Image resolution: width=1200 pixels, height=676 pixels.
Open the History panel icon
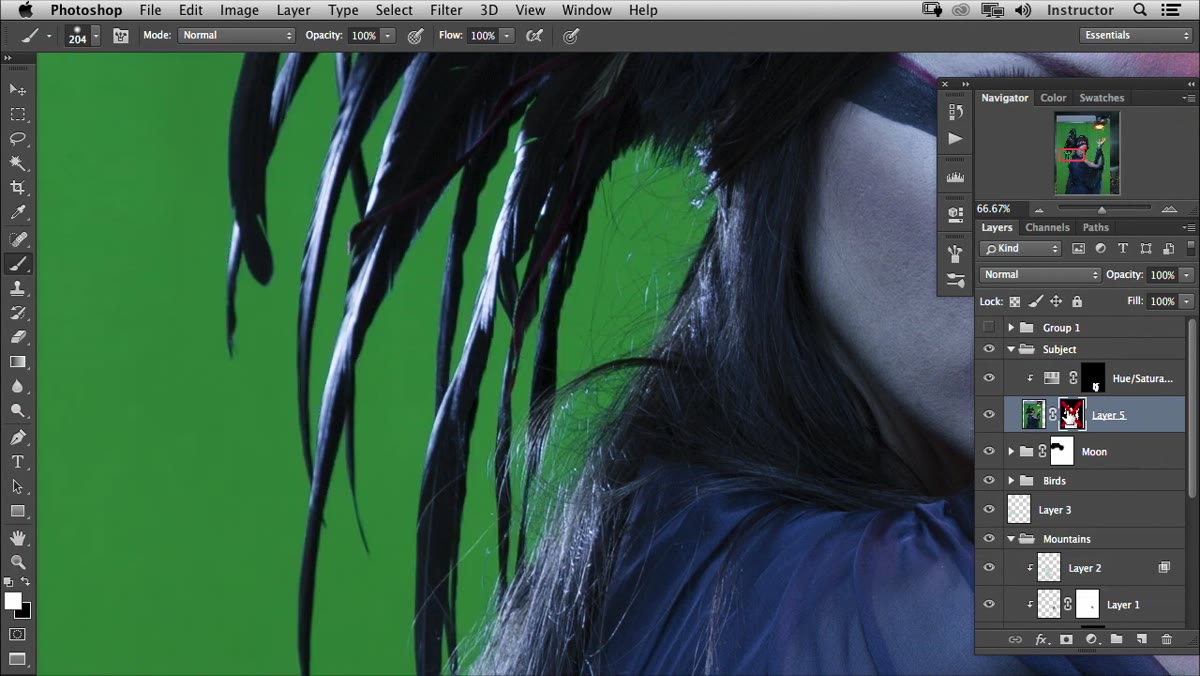[x=955, y=113]
